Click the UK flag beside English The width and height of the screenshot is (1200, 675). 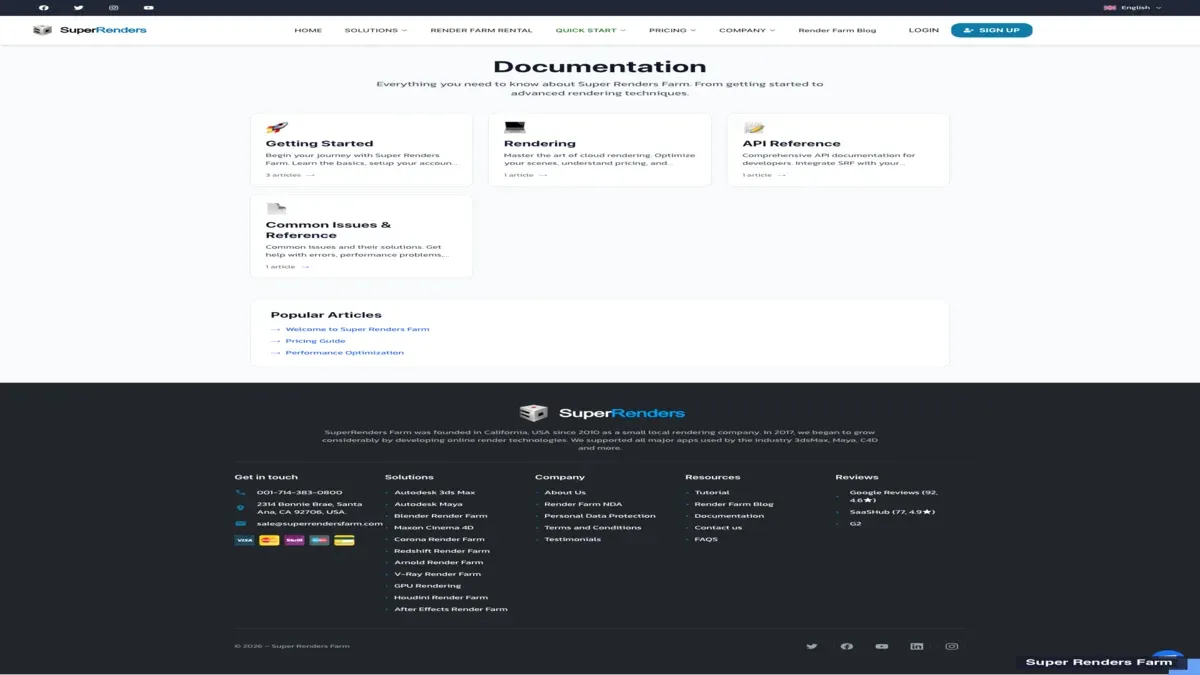1110,8
